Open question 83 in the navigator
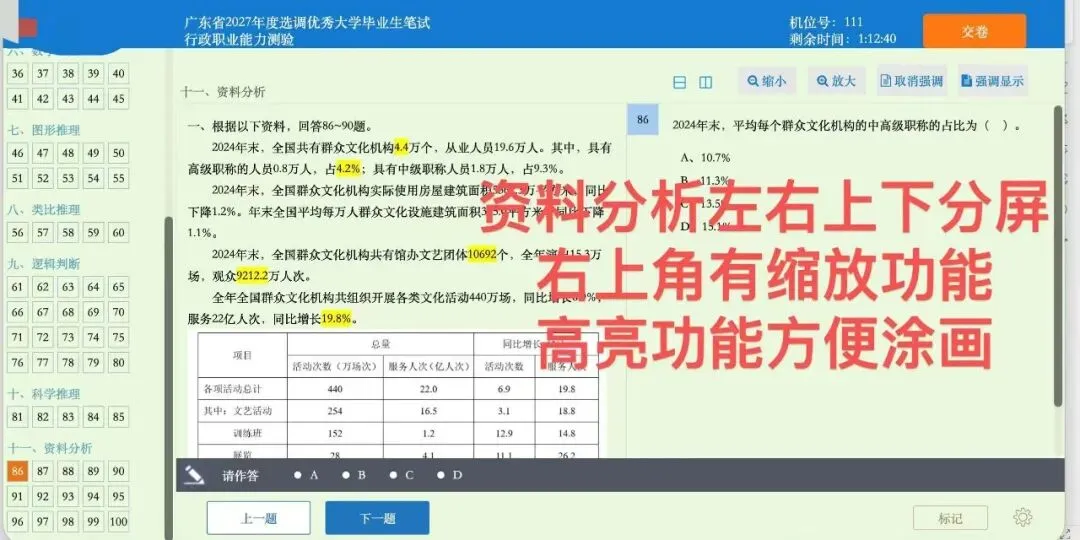Screen dimensions: 1080x540 point(68,417)
